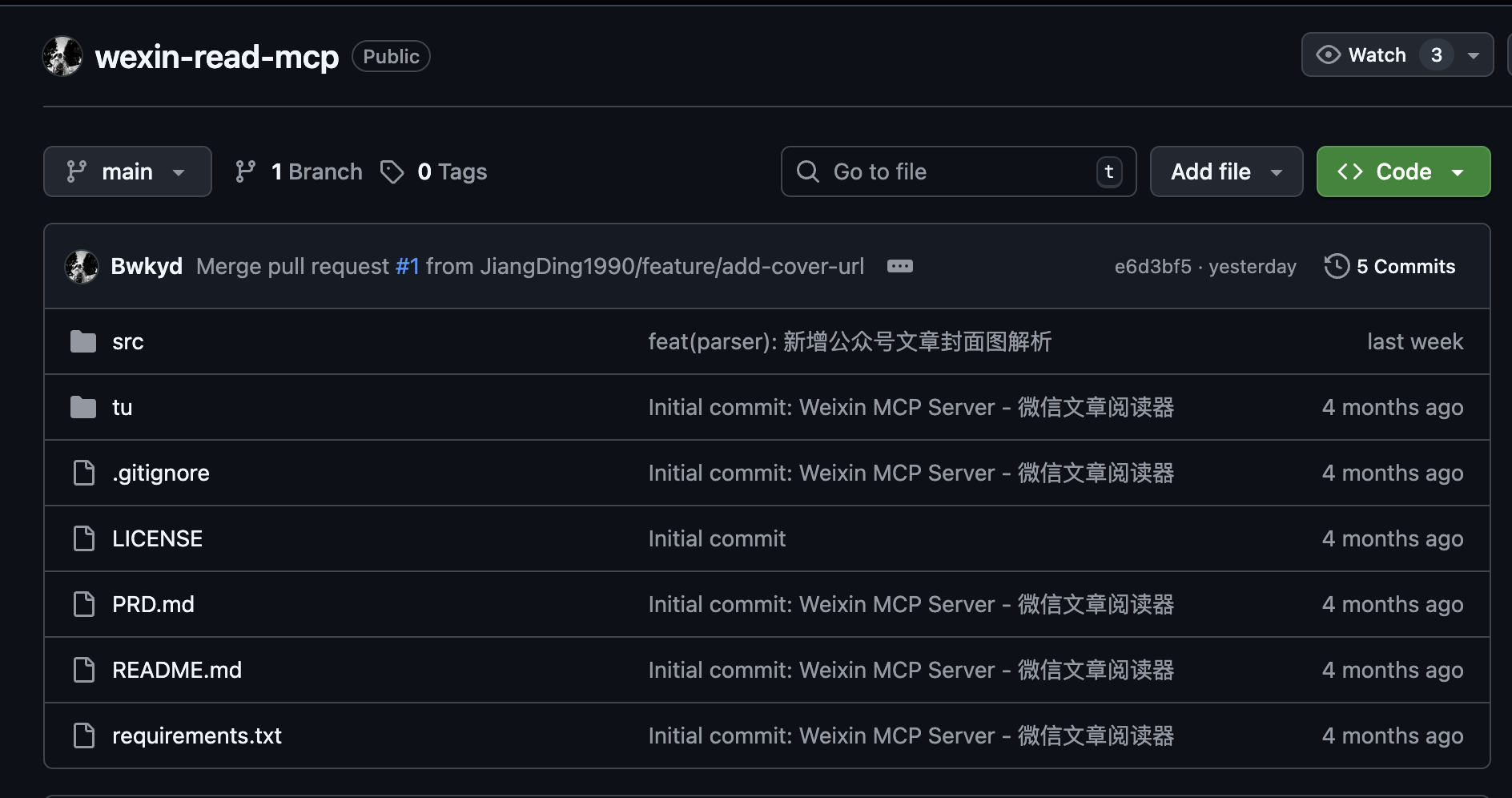Image resolution: width=1512 pixels, height=798 pixels.
Task: Click the 'last week' timestamp for src
Action: pyautogui.click(x=1415, y=342)
